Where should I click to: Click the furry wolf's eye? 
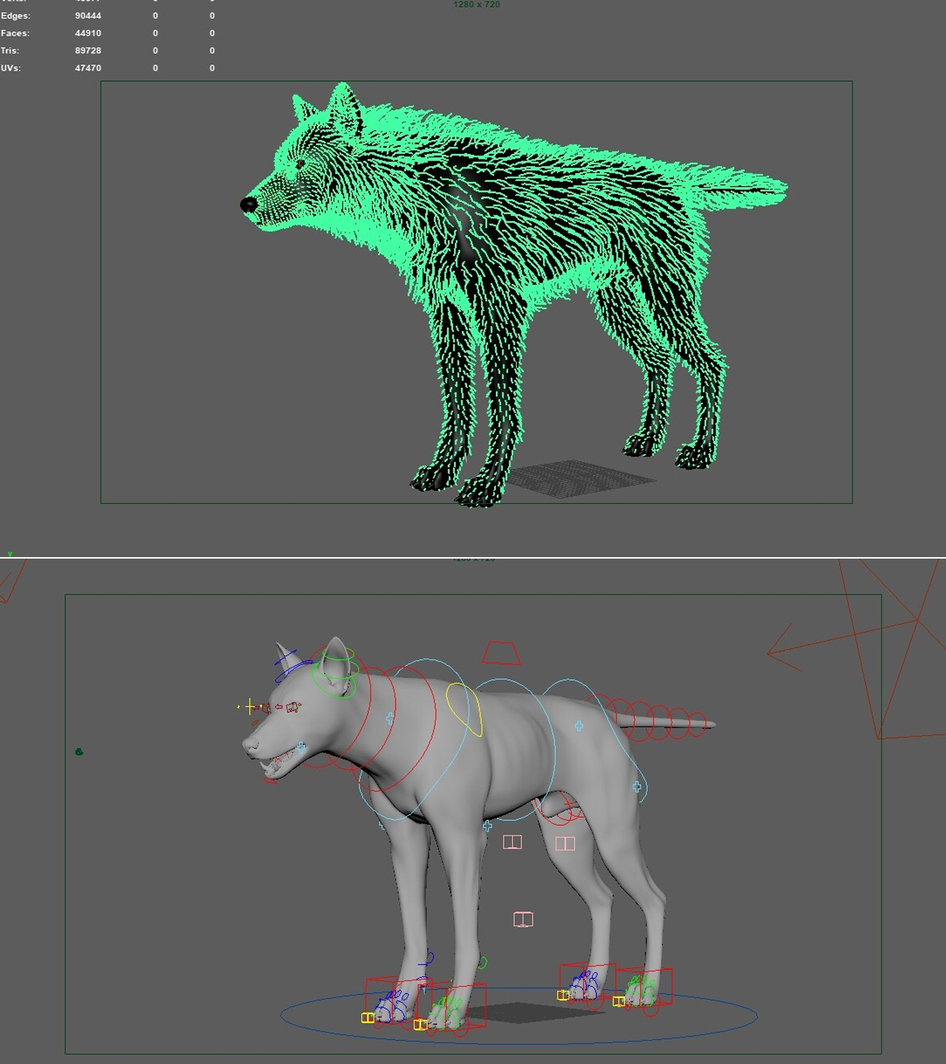(x=300, y=164)
